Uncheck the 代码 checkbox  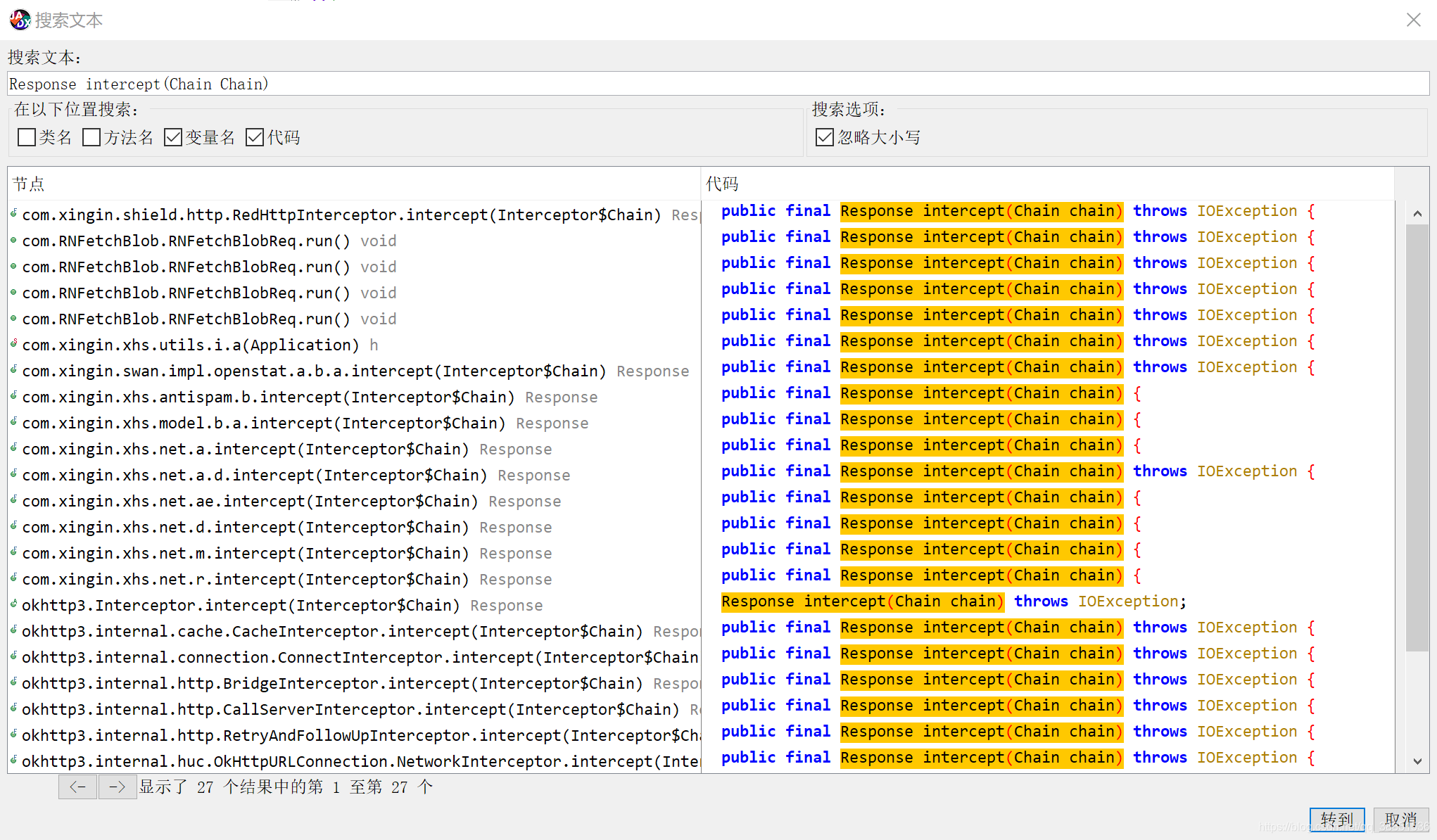[255, 137]
